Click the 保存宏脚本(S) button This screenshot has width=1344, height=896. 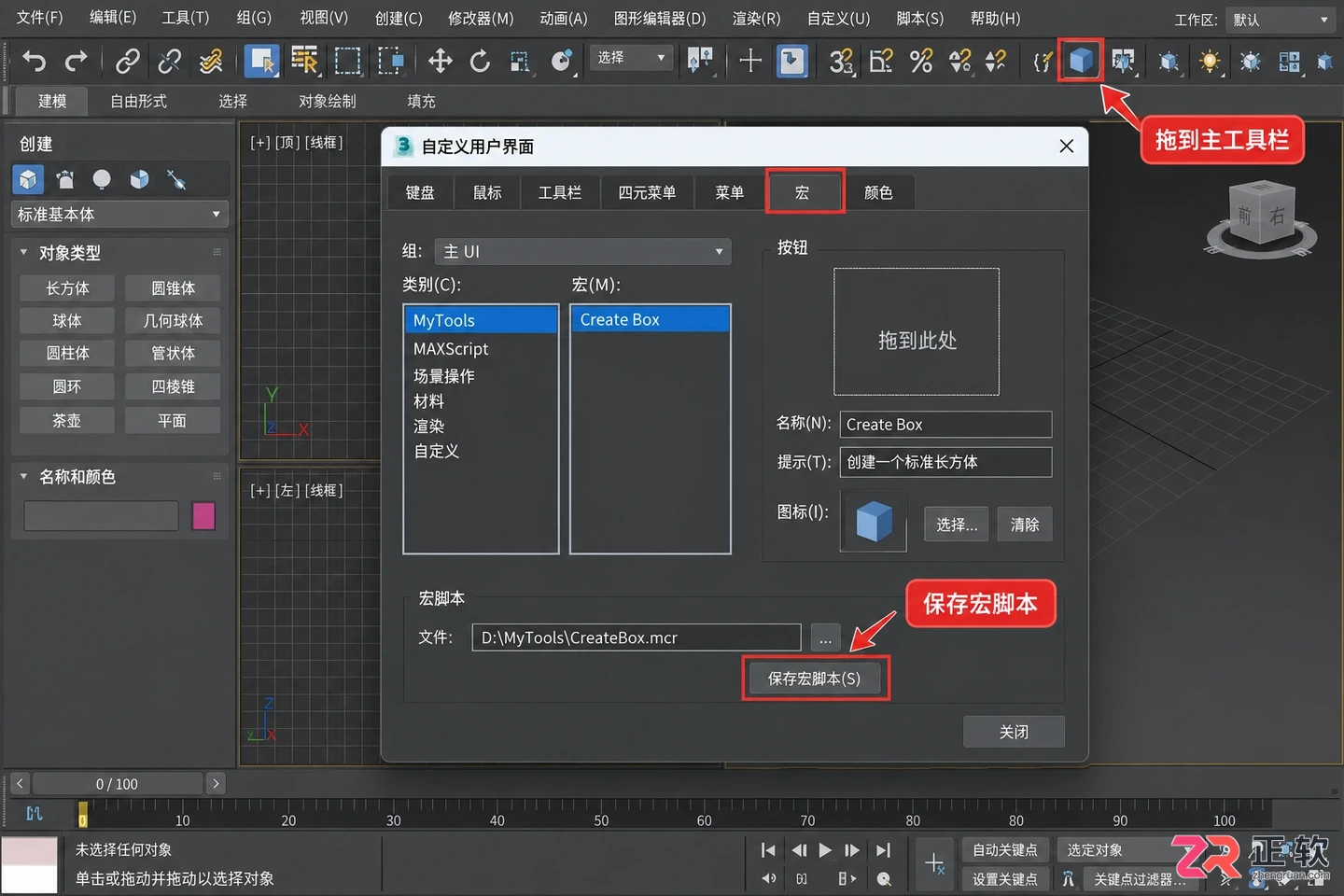point(815,679)
